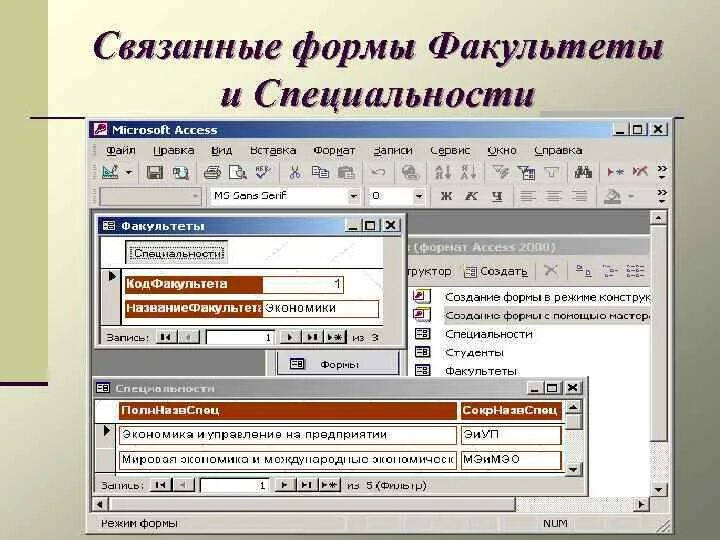This screenshot has width=720, height=540.
Task: Expand the main toolbar overflow chevron
Action: (x=662, y=172)
